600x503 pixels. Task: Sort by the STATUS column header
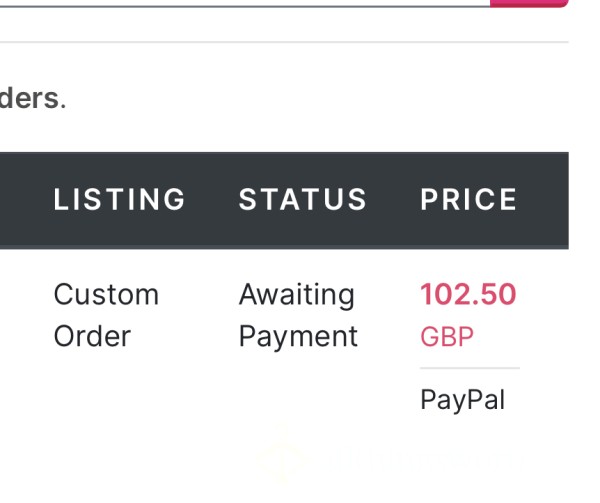coord(303,199)
